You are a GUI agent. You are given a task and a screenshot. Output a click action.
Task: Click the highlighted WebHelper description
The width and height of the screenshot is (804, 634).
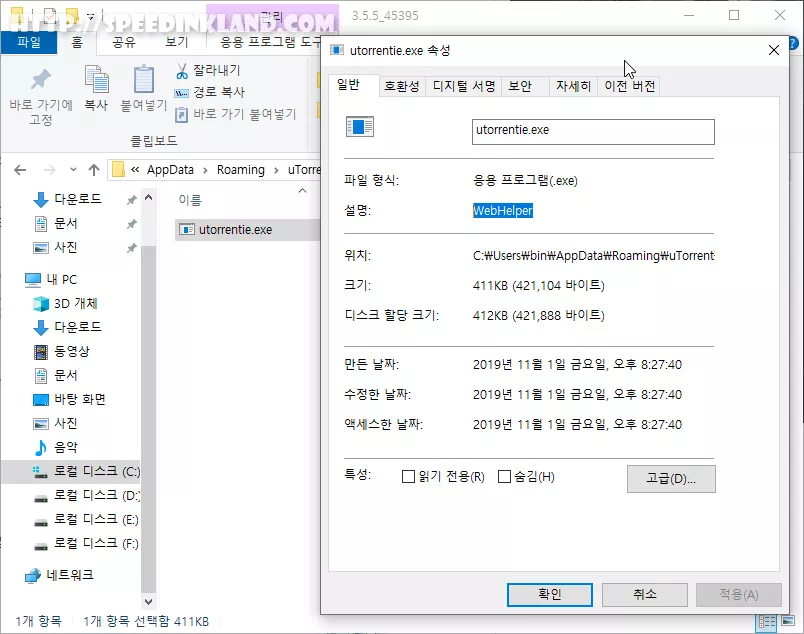point(502,211)
